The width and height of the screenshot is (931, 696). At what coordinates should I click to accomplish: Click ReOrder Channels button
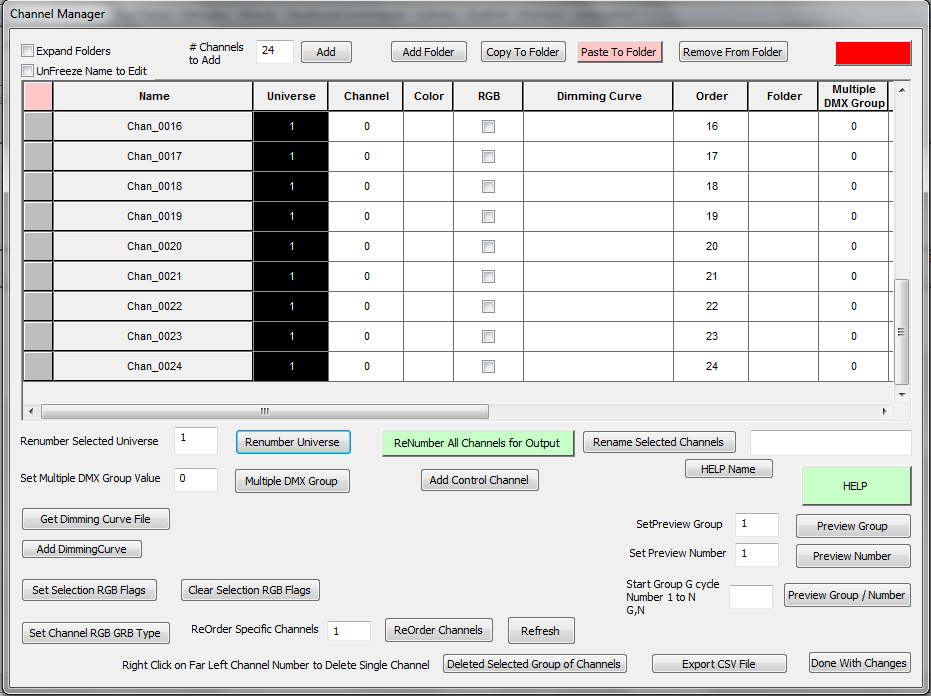coord(439,630)
